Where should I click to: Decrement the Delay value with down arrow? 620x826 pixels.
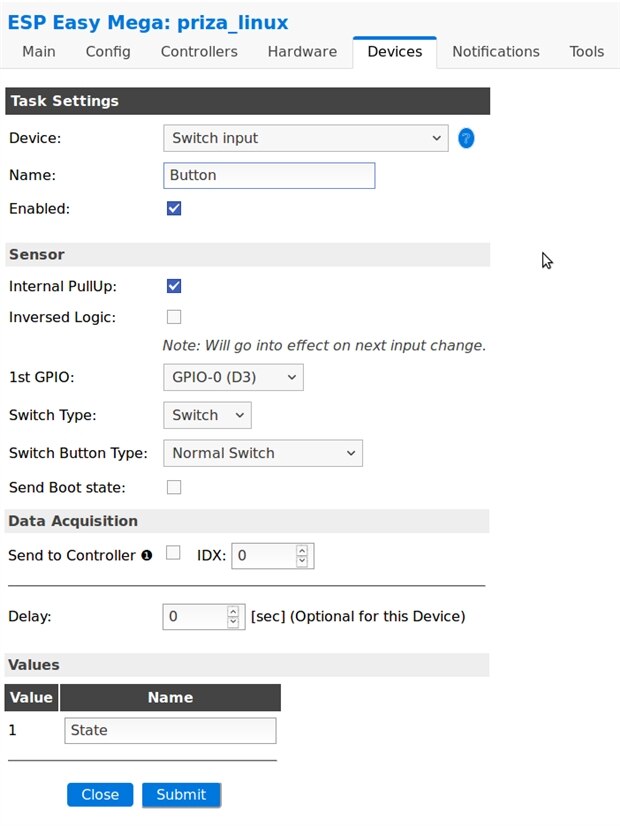pos(233,622)
